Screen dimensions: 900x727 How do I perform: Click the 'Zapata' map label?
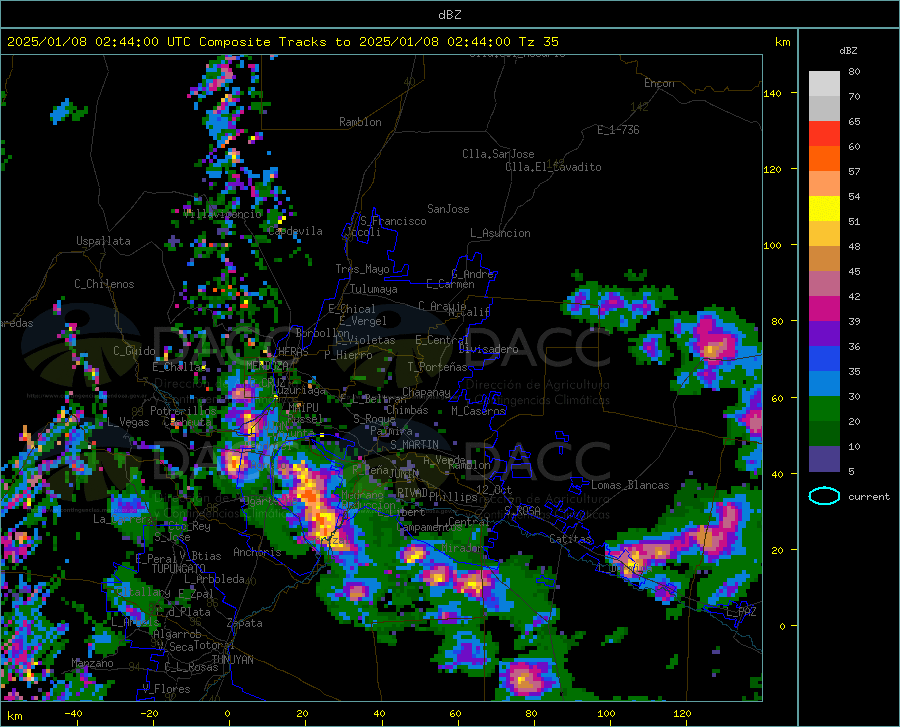pos(245,623)
